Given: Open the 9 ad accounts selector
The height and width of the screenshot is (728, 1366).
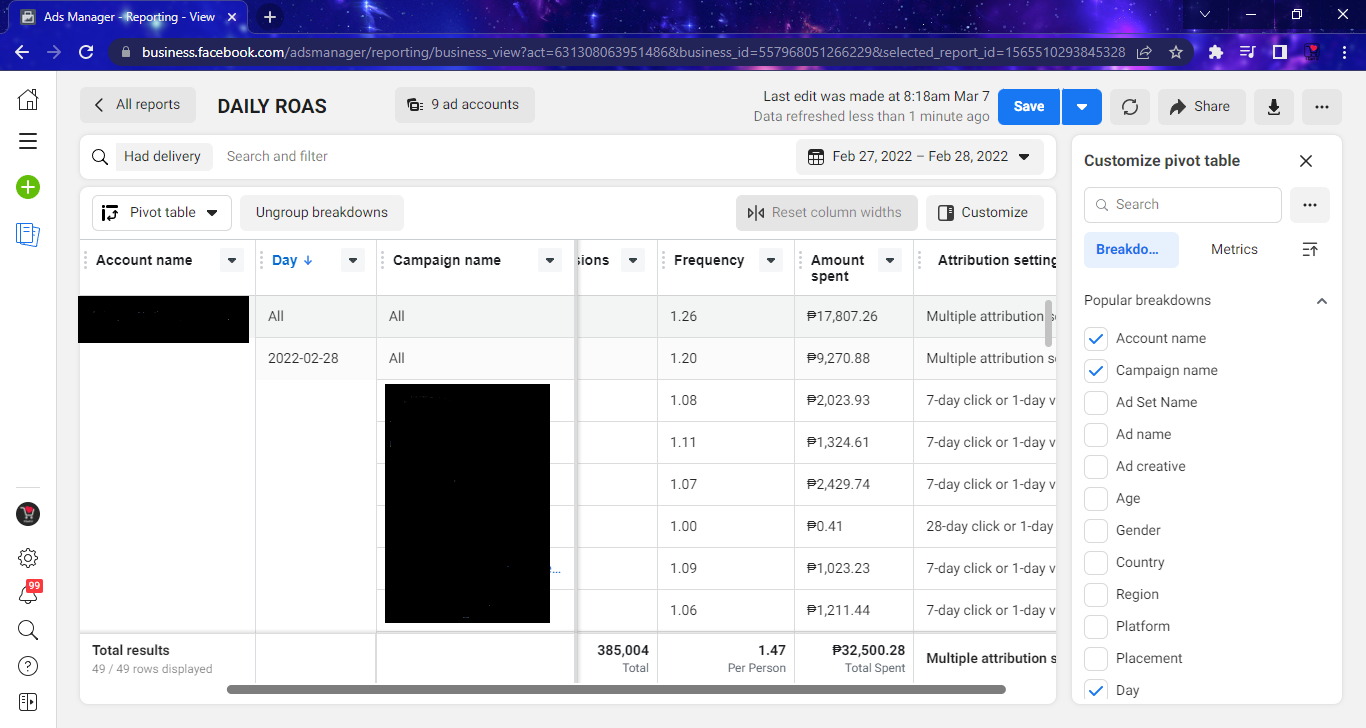Looking at the screenshot, I should pos(464,105).
